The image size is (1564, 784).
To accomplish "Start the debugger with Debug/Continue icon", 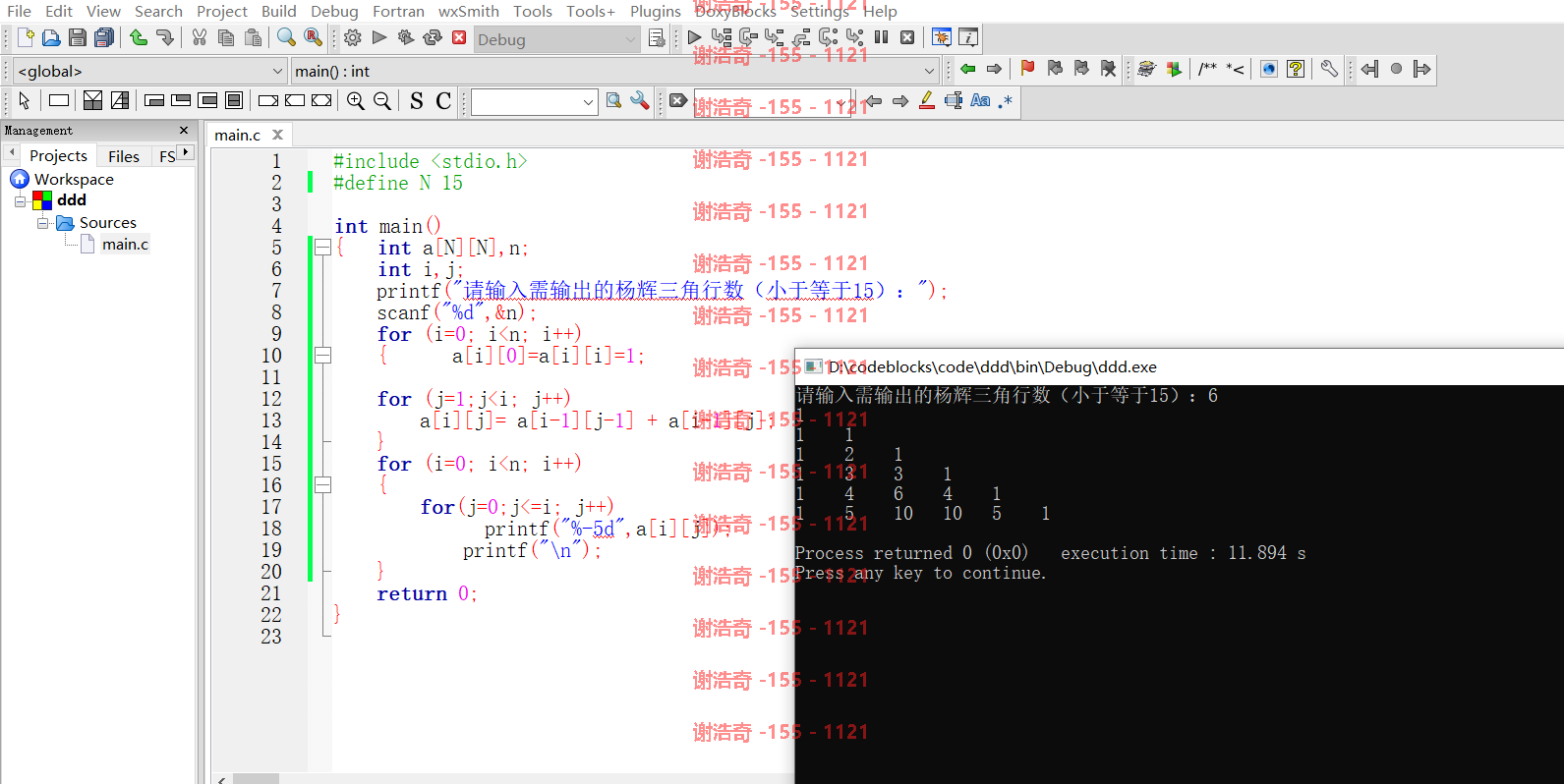I will pos(695,37).
